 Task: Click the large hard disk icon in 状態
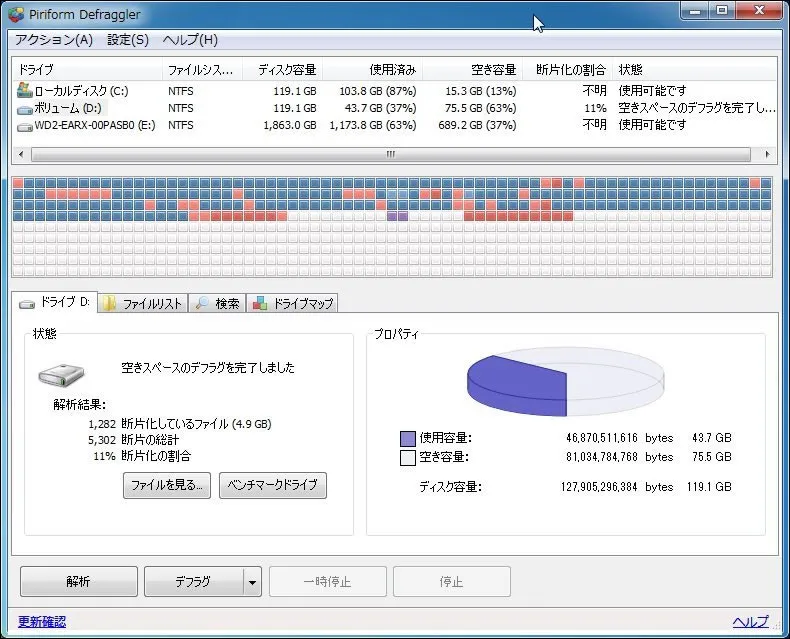click(61, 375)
